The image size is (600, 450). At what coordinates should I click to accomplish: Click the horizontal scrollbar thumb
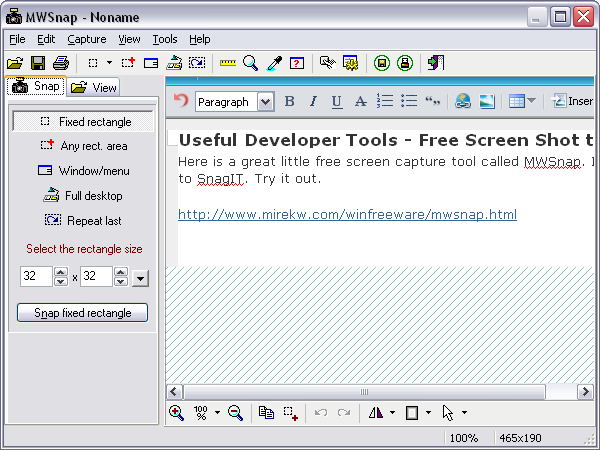364,392
